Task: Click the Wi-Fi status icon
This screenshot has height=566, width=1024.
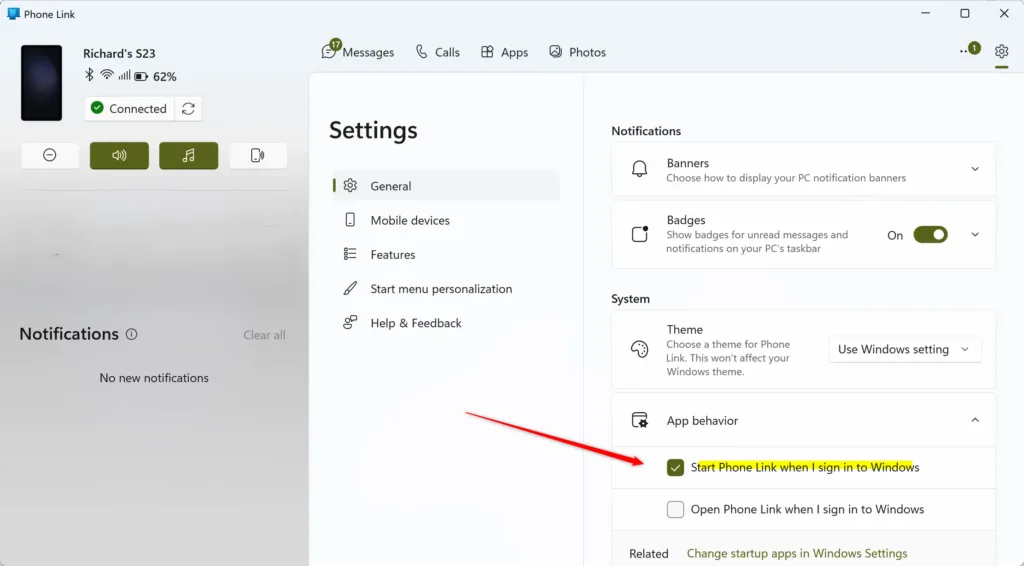Action: pos(106,75)
